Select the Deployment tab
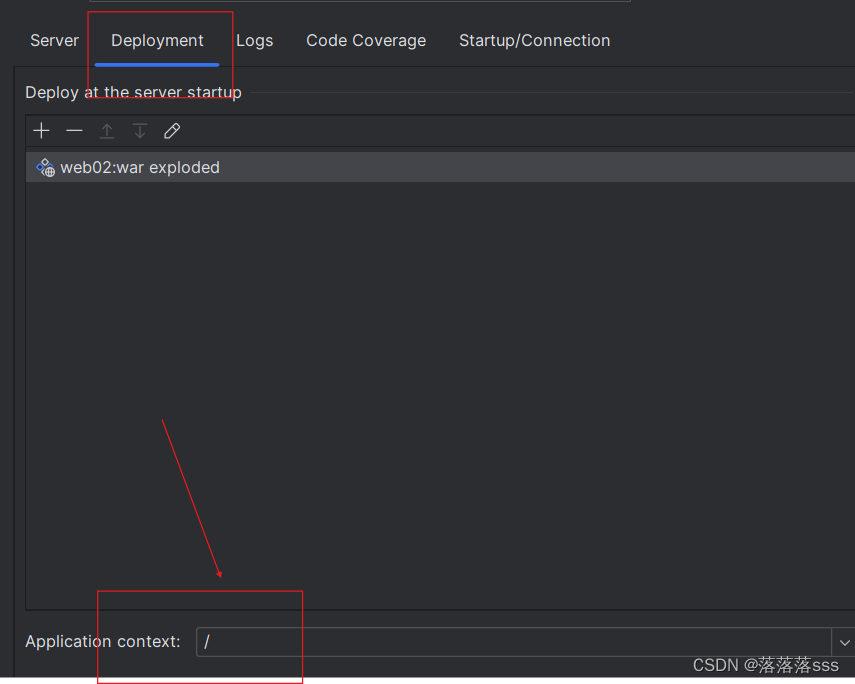 point(157,40)
